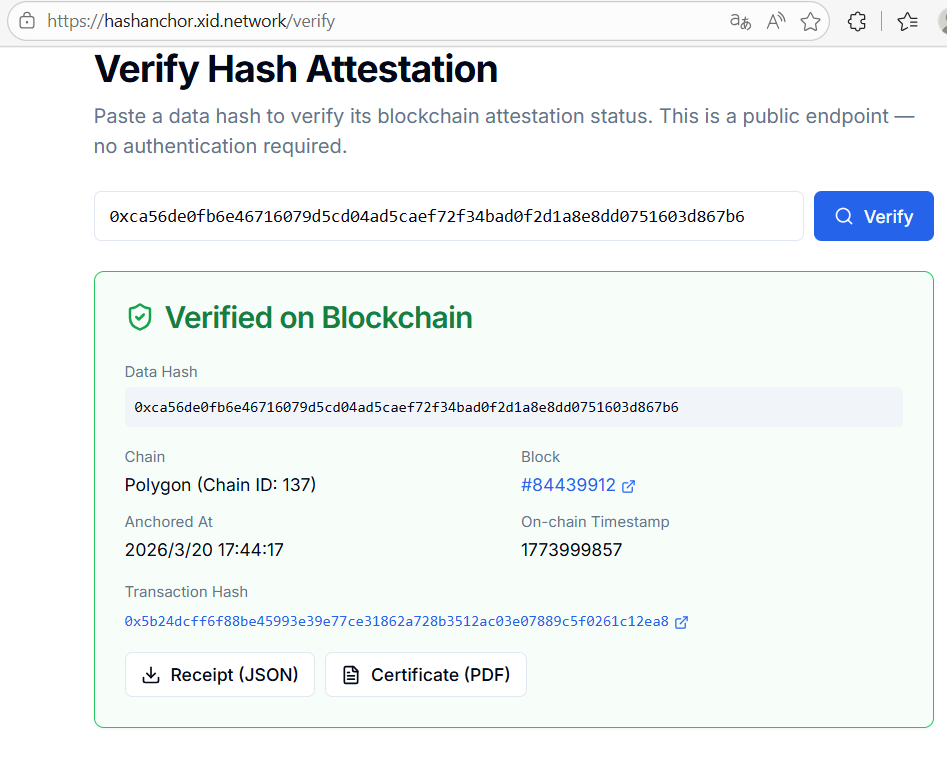Open block #84439912 link
This screenshot has height=762, width=947.
click(x=568, y=485)
